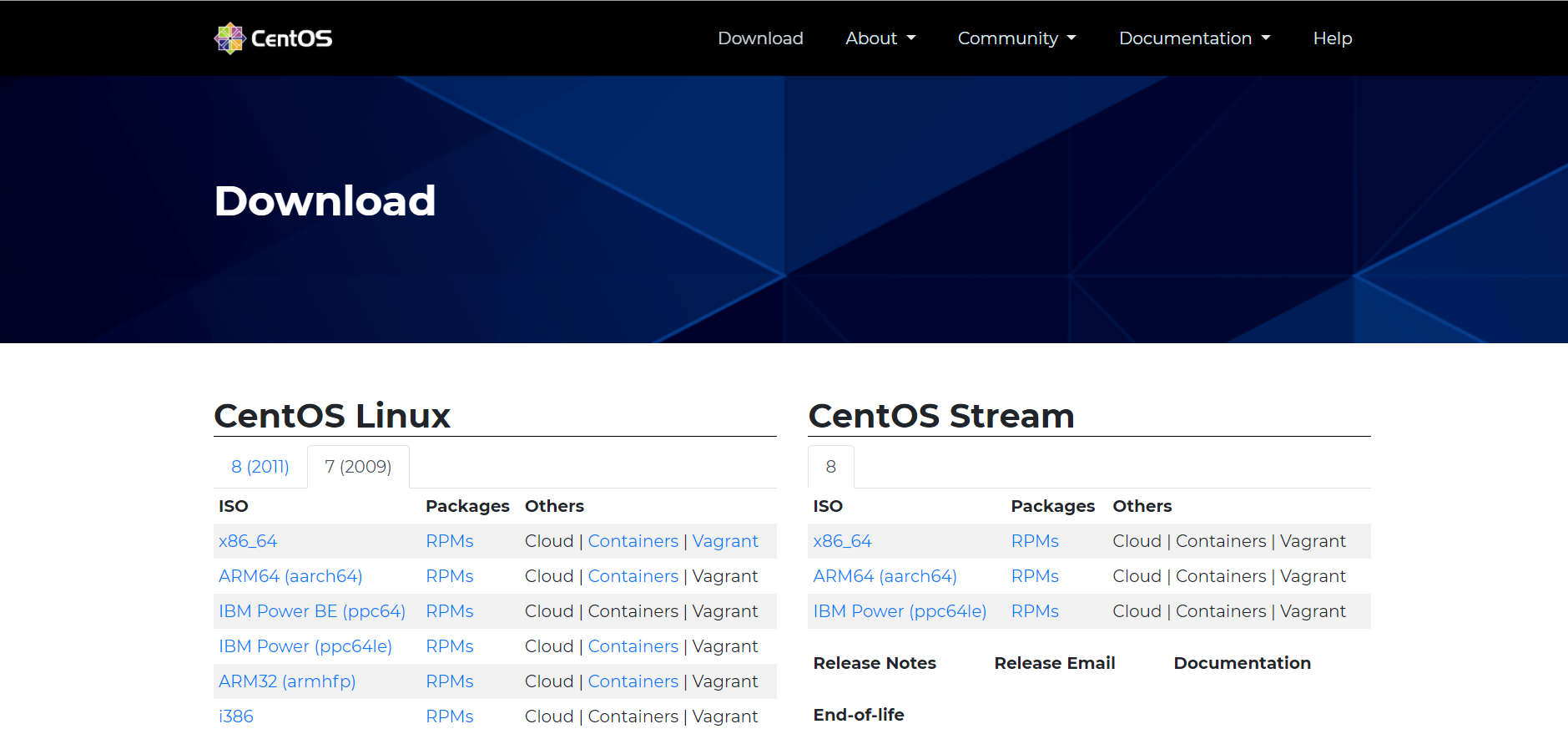Expand the About dropdown menu
1568x729 pixels.
(x=880, y=38)
